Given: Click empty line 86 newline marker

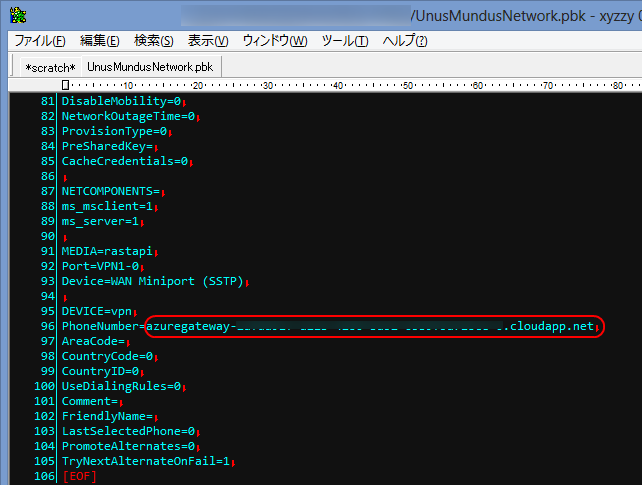Looking at the screenshot, I should pos(65,178).
